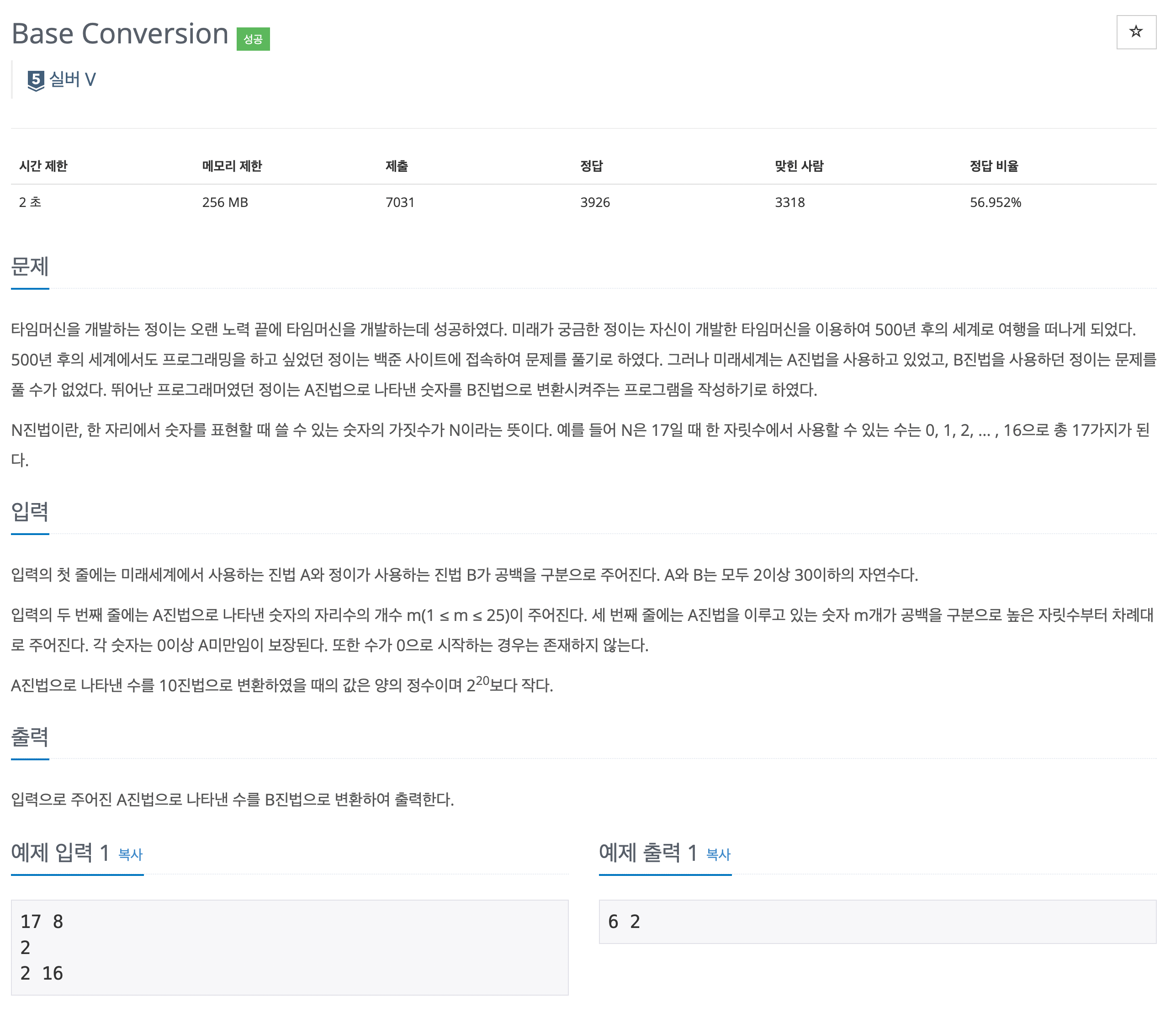Viewport: 1176px width, 1018px height.
Task: Select the 문제 section heading
Action: click(x=30, y=266)
